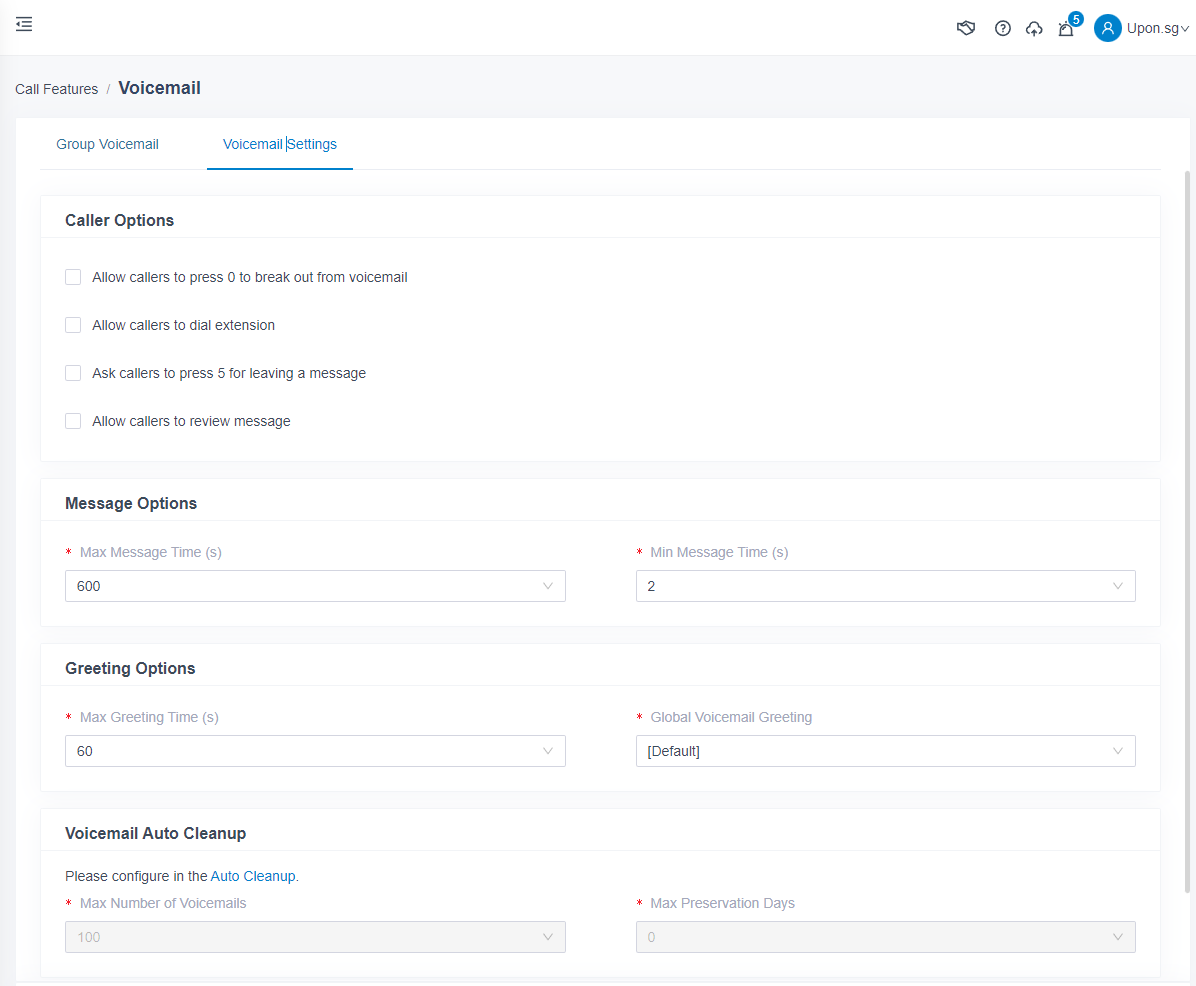
Task: Expand the Upon.sg account menu
Action: 1157,29
